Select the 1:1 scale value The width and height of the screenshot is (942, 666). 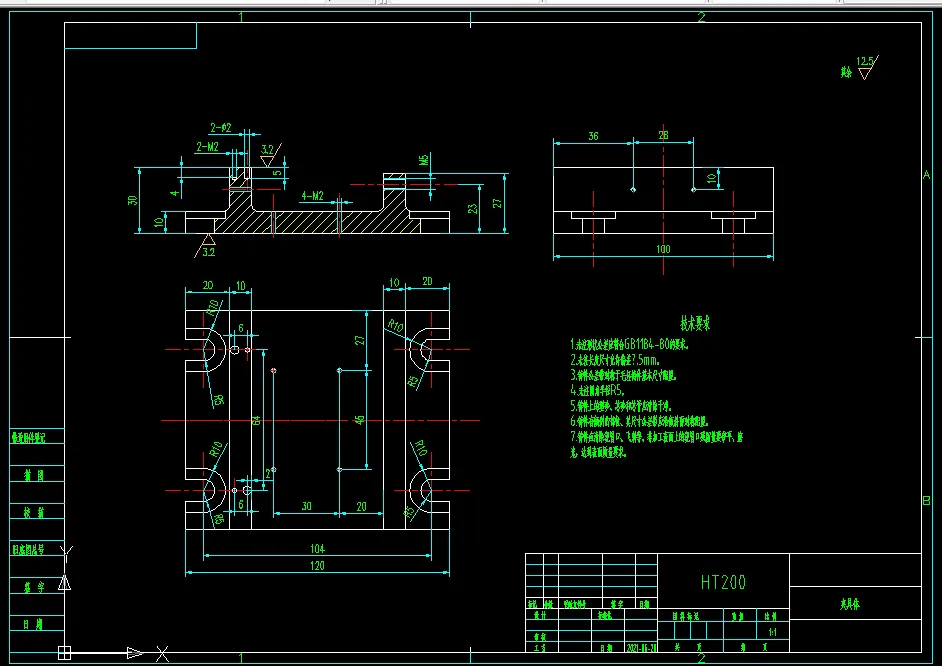773,632
